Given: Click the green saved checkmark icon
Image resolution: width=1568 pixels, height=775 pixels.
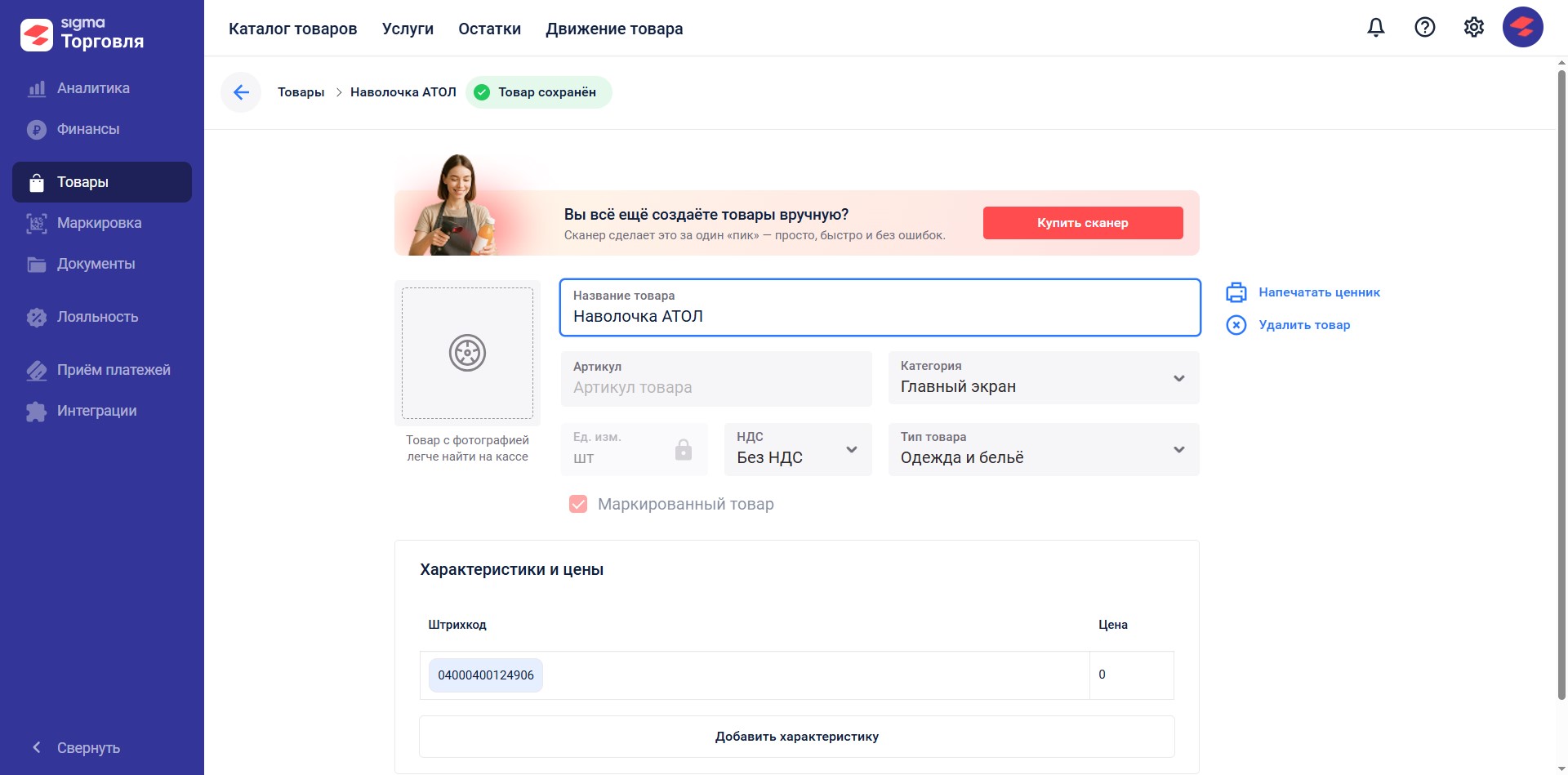Looking at the screenshot, I should click(x=482, y=92).
